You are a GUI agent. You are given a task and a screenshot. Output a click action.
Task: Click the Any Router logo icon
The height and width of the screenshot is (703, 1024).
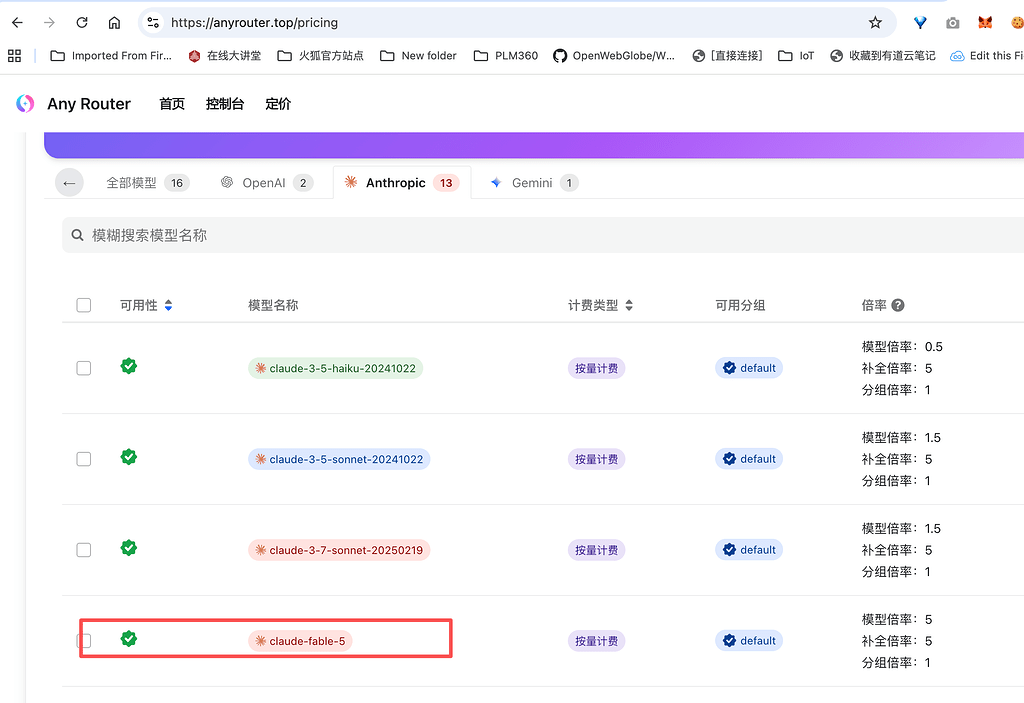pyautogui.click(x=25, y=103)
